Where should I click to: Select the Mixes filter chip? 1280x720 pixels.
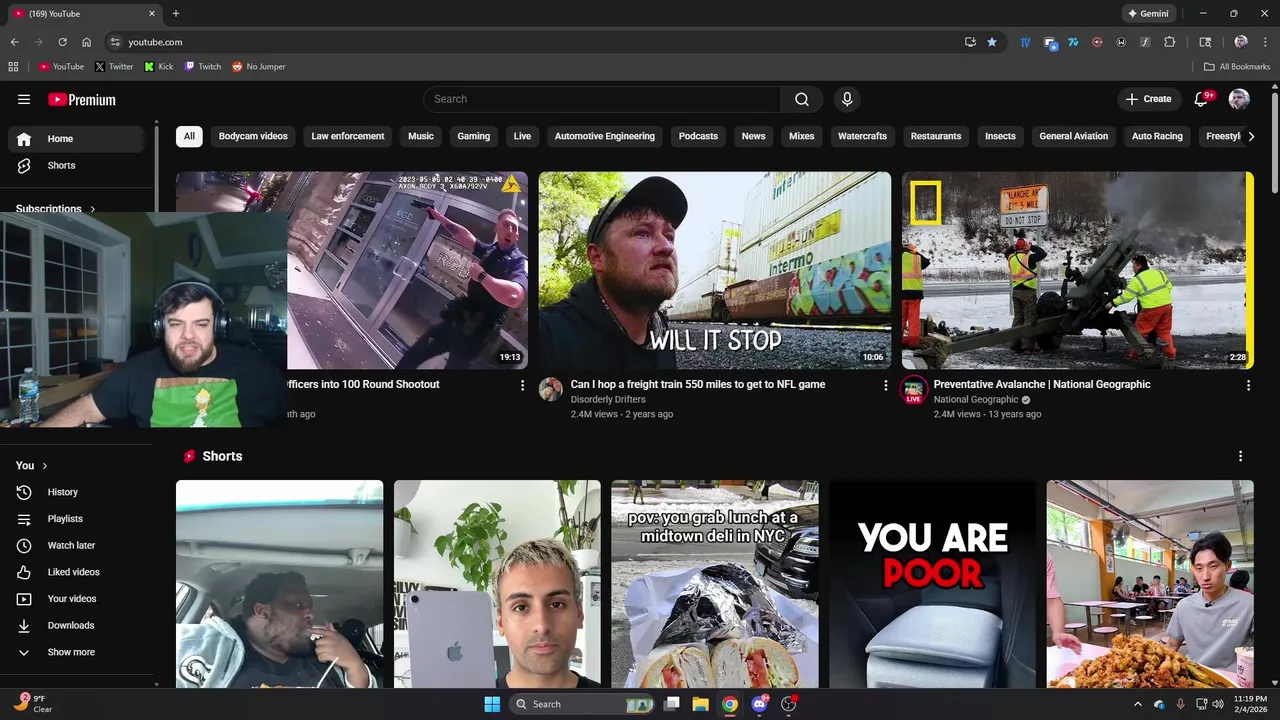(x=802, y=136)
